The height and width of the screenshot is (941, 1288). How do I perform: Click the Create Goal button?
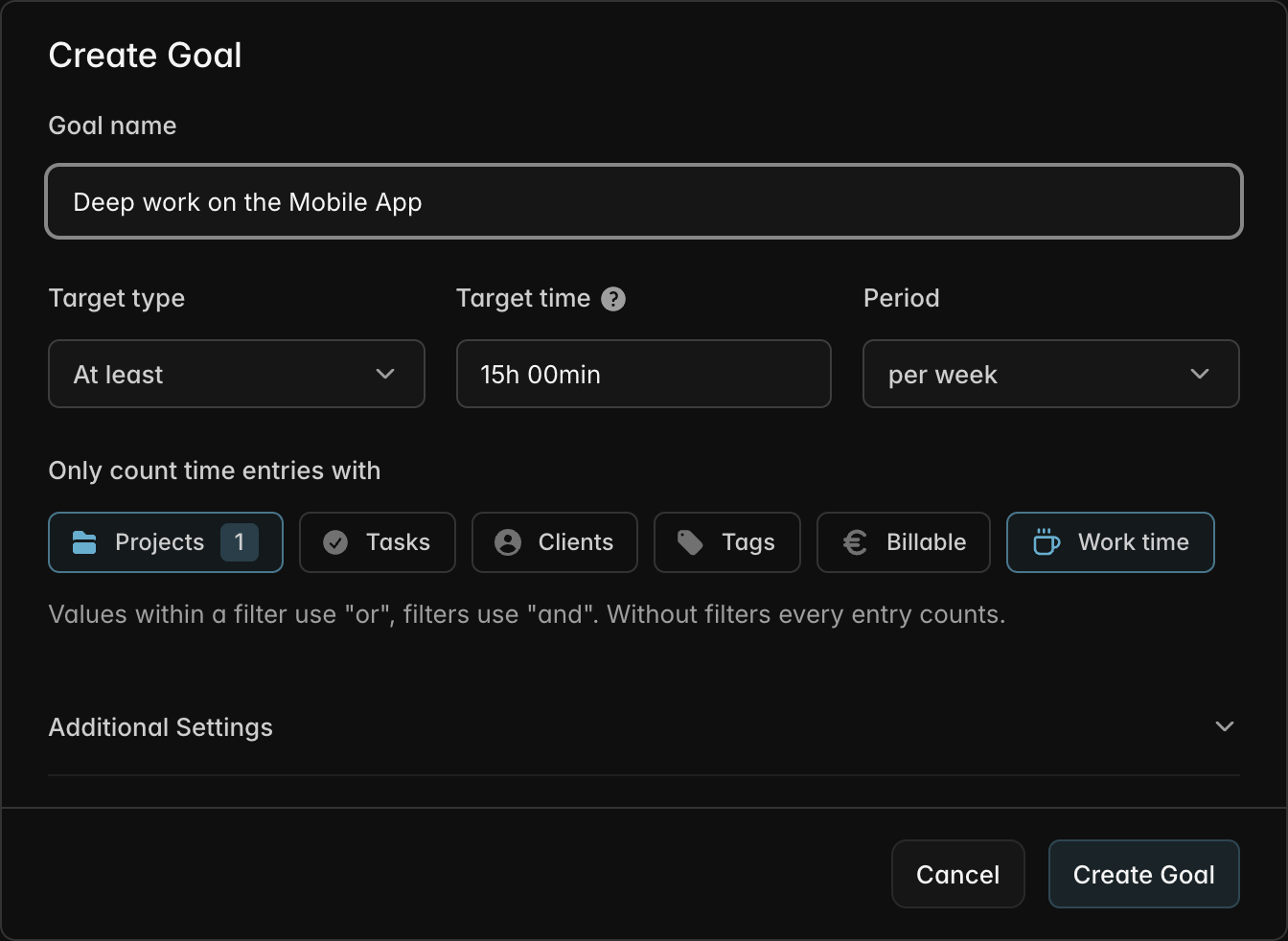(1144, 874)
